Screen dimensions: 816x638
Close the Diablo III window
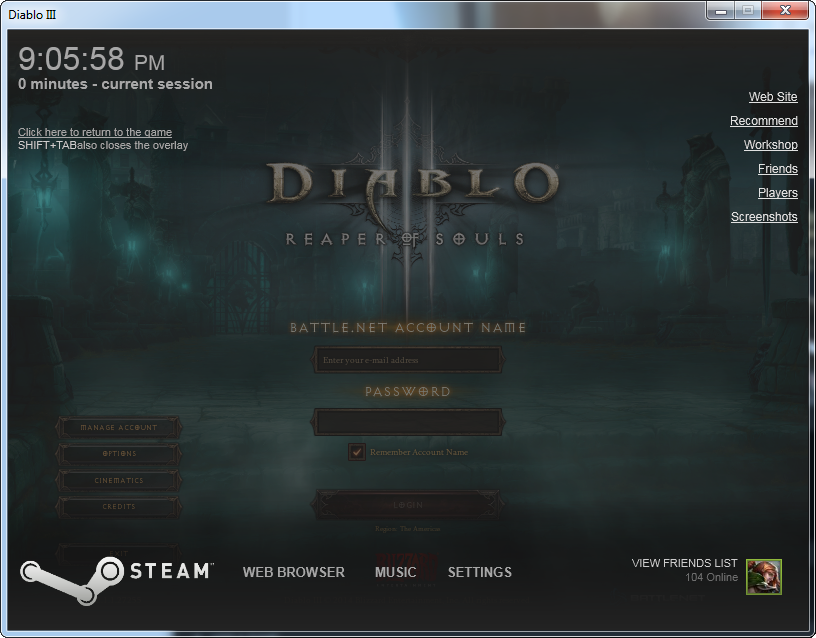pos(785,10)
